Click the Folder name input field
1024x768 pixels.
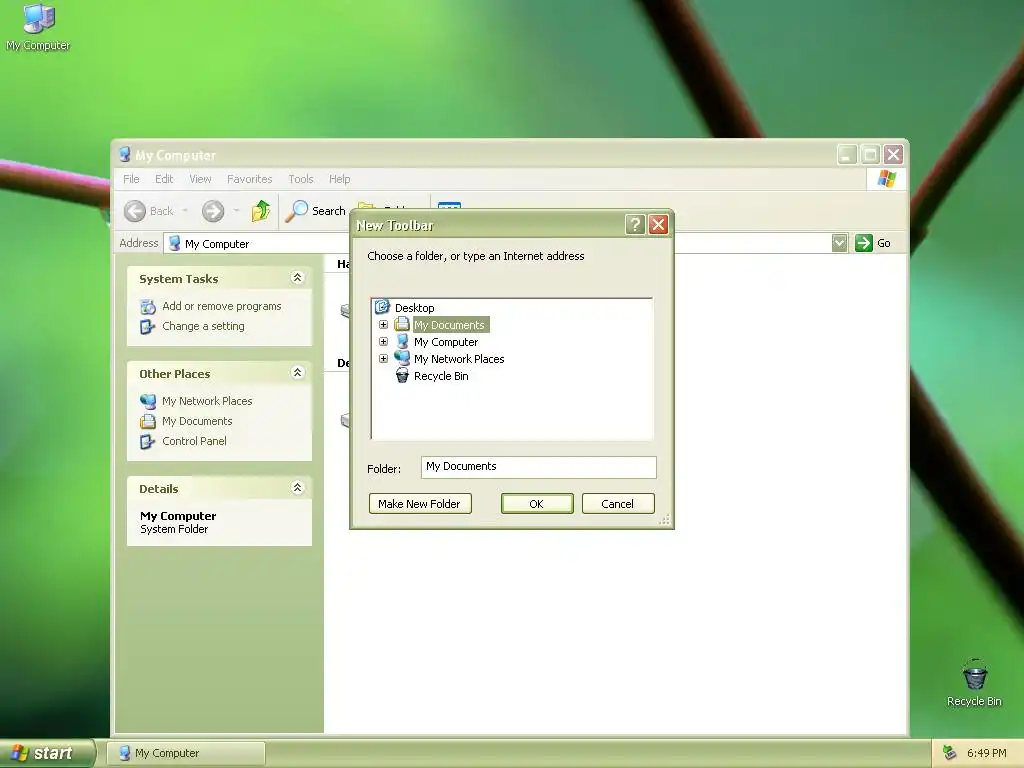pyautogui.click(x=539, y=467)
